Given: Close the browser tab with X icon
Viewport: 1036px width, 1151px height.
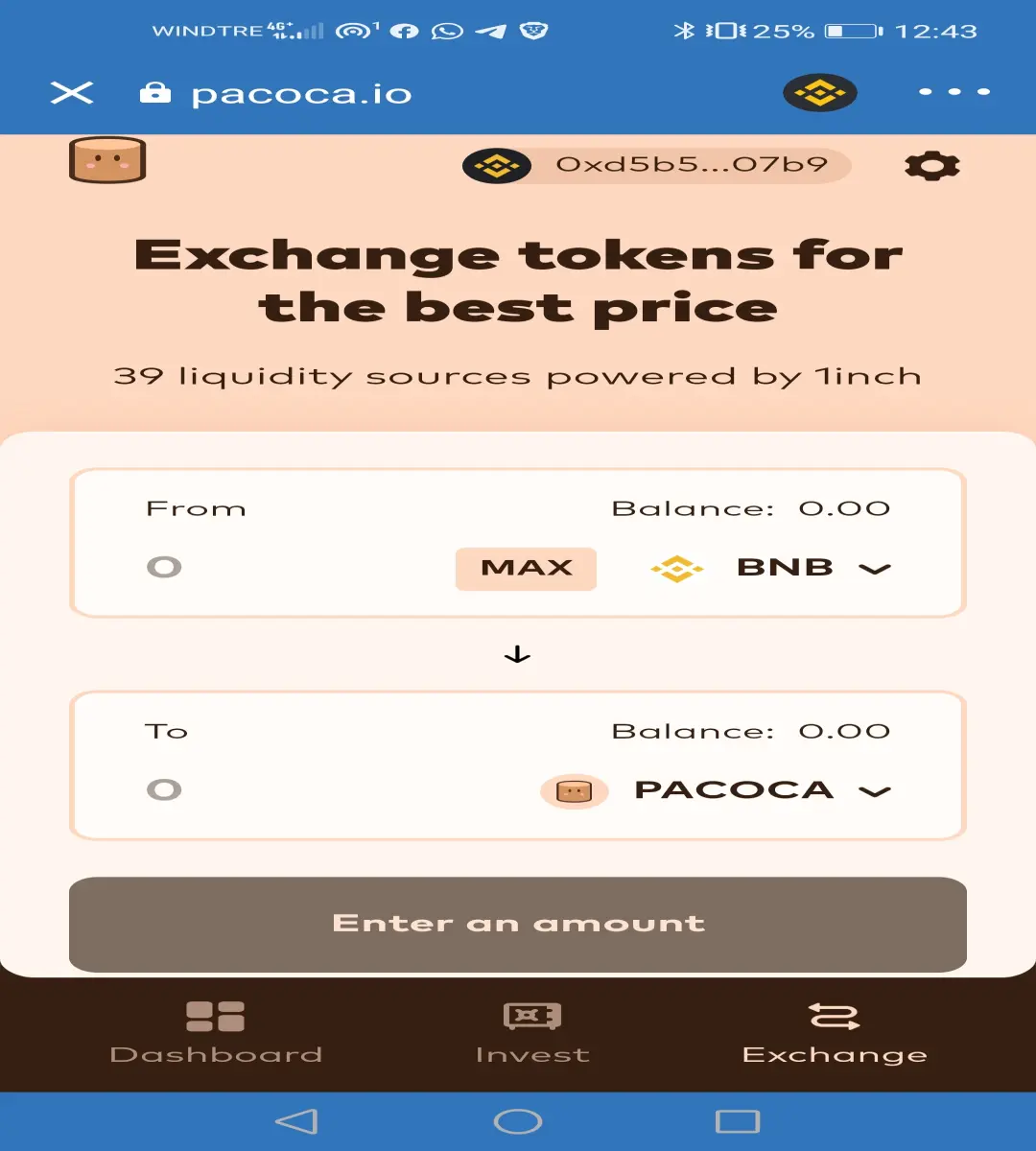Looking at the screenshot, I should click(72, 93).
